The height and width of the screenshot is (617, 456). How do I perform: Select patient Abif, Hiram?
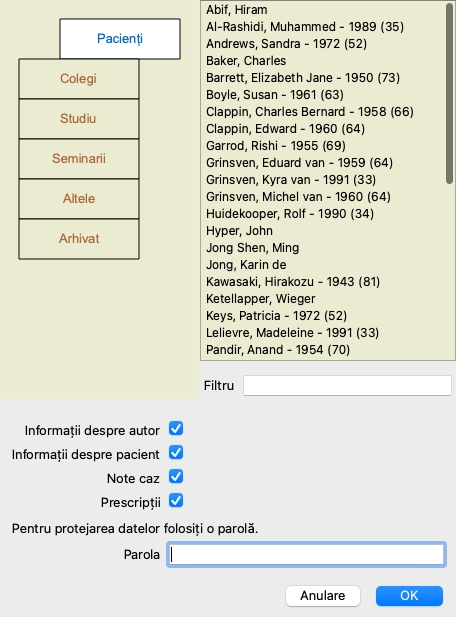[237, 10]
